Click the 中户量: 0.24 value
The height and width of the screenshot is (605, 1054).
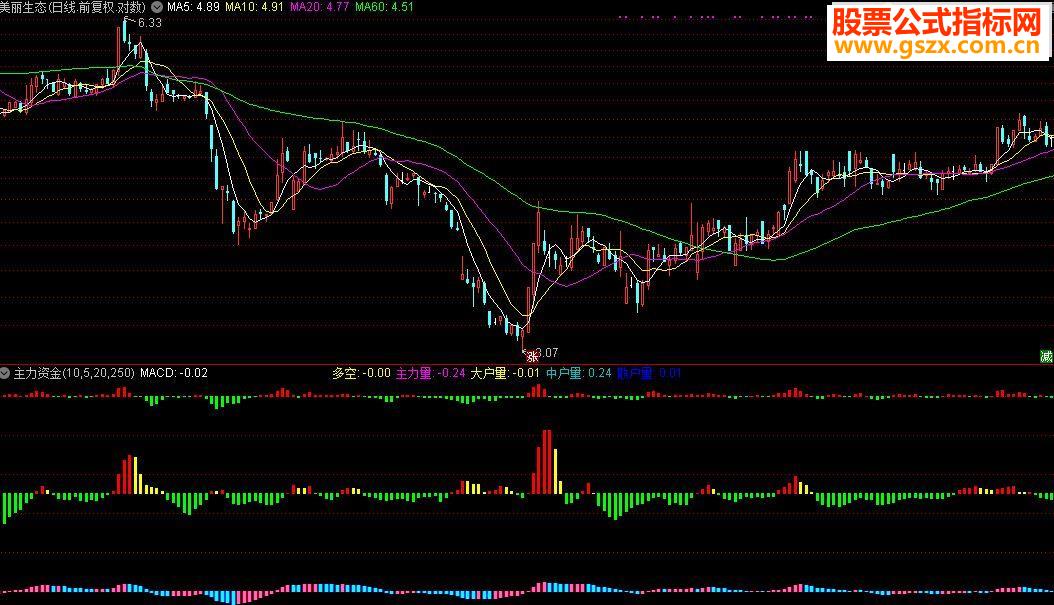click(579, 372)
